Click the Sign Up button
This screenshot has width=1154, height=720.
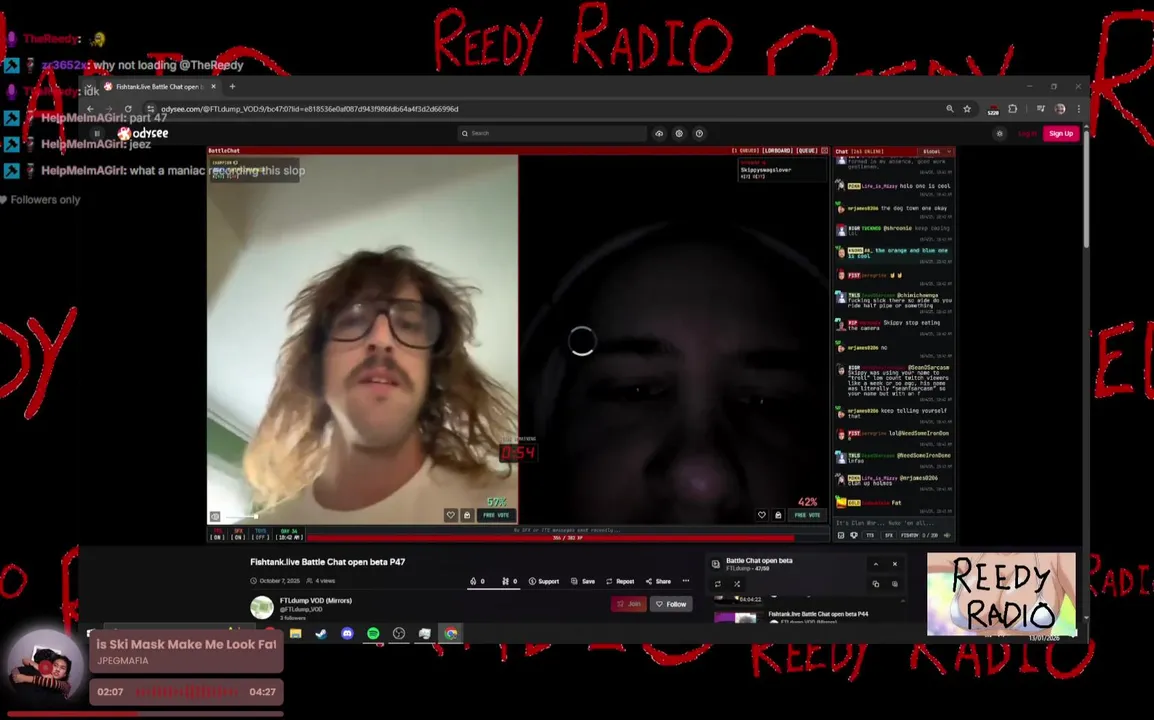tap(1061, 133)
